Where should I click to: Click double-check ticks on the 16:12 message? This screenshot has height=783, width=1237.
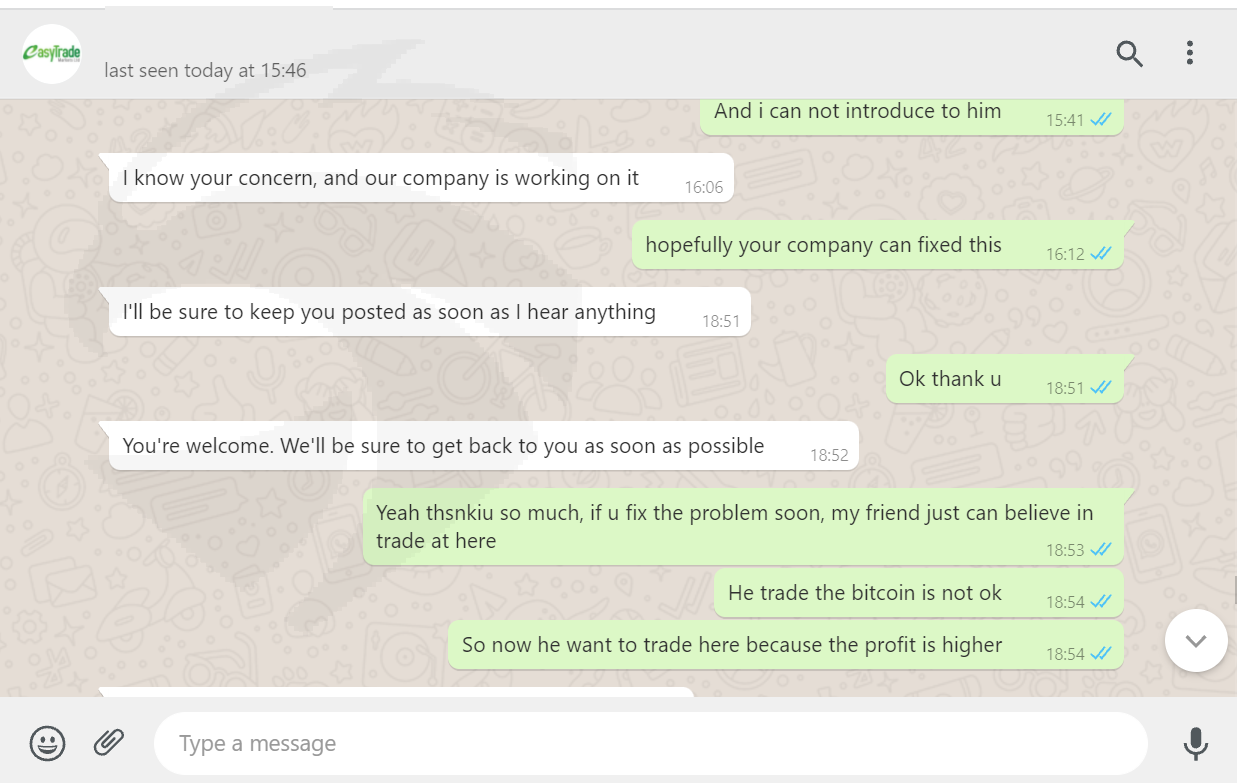point(1101,253)
